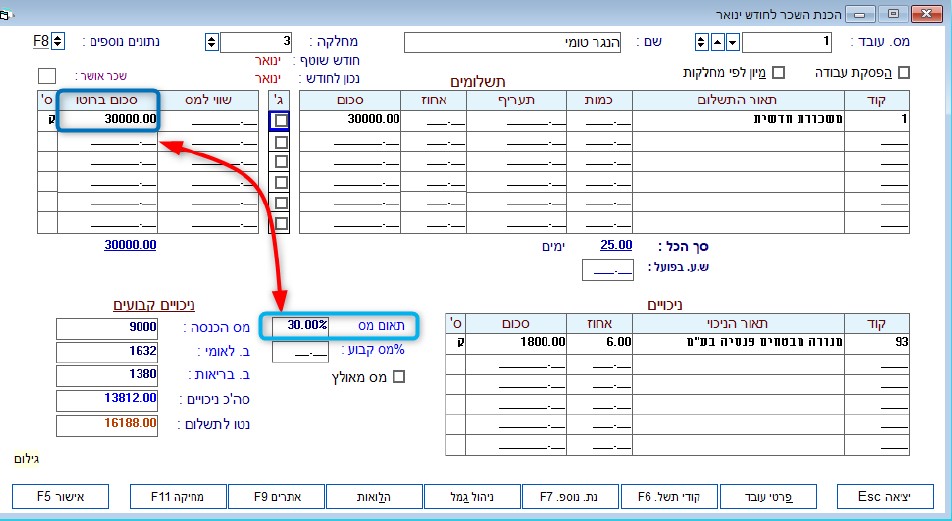Click the כמות column header
The width and height of the screenshot is (952, 521).
click(599, 100)
